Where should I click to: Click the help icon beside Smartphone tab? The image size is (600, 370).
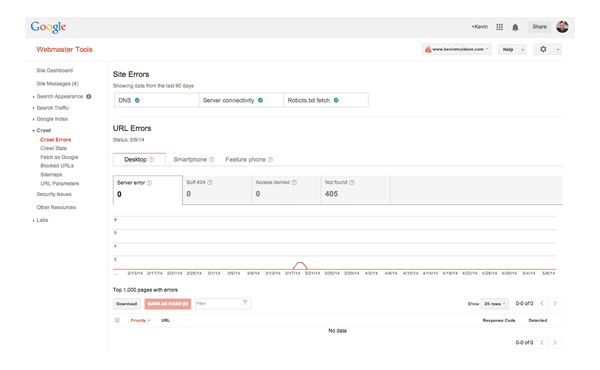tap(212, 160)
